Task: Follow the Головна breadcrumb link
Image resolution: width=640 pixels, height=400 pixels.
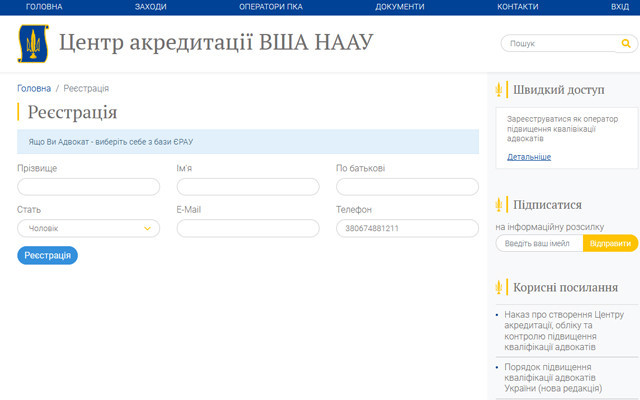Action: 34,89
